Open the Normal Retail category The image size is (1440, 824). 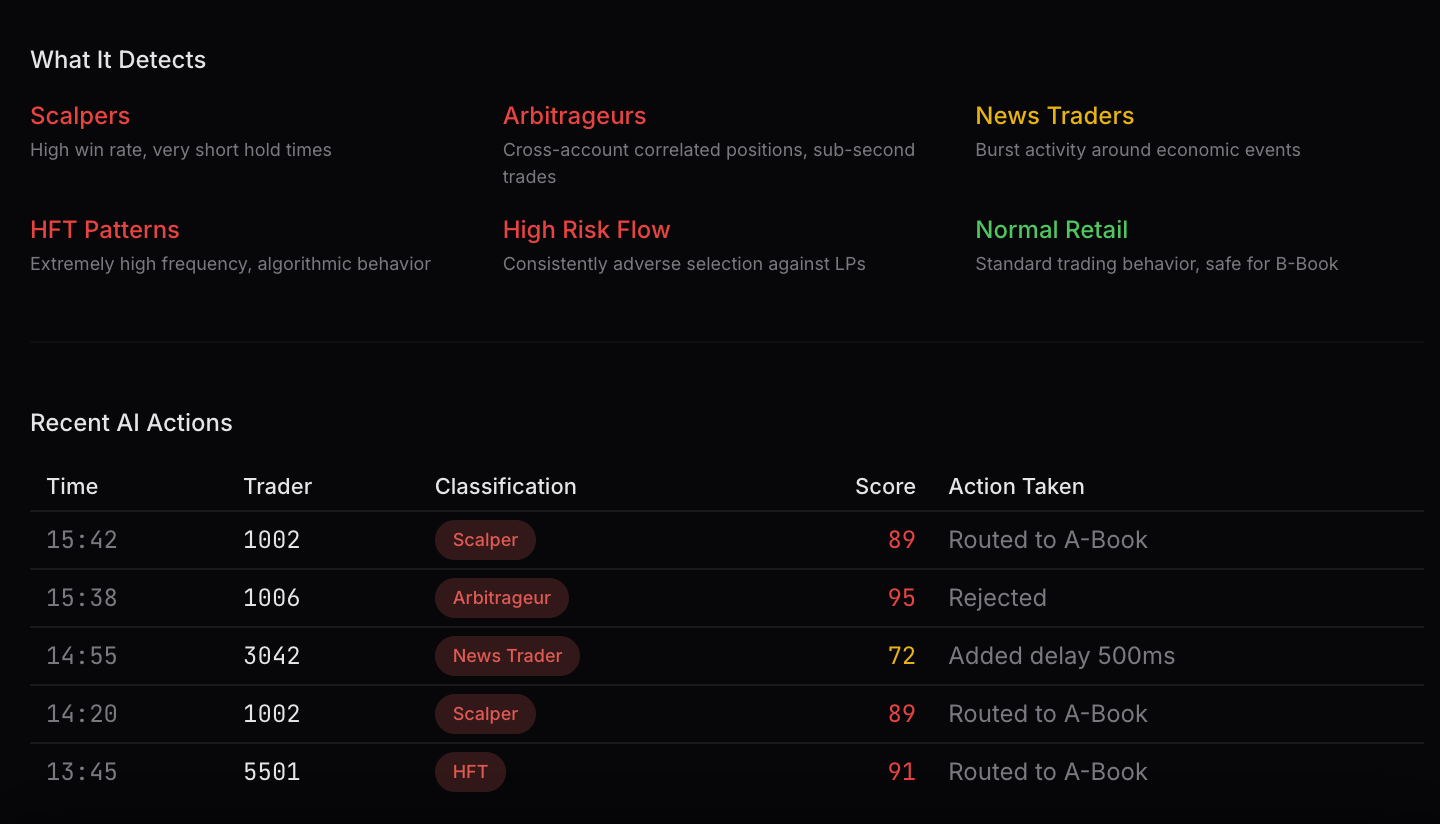point(1051,229)
